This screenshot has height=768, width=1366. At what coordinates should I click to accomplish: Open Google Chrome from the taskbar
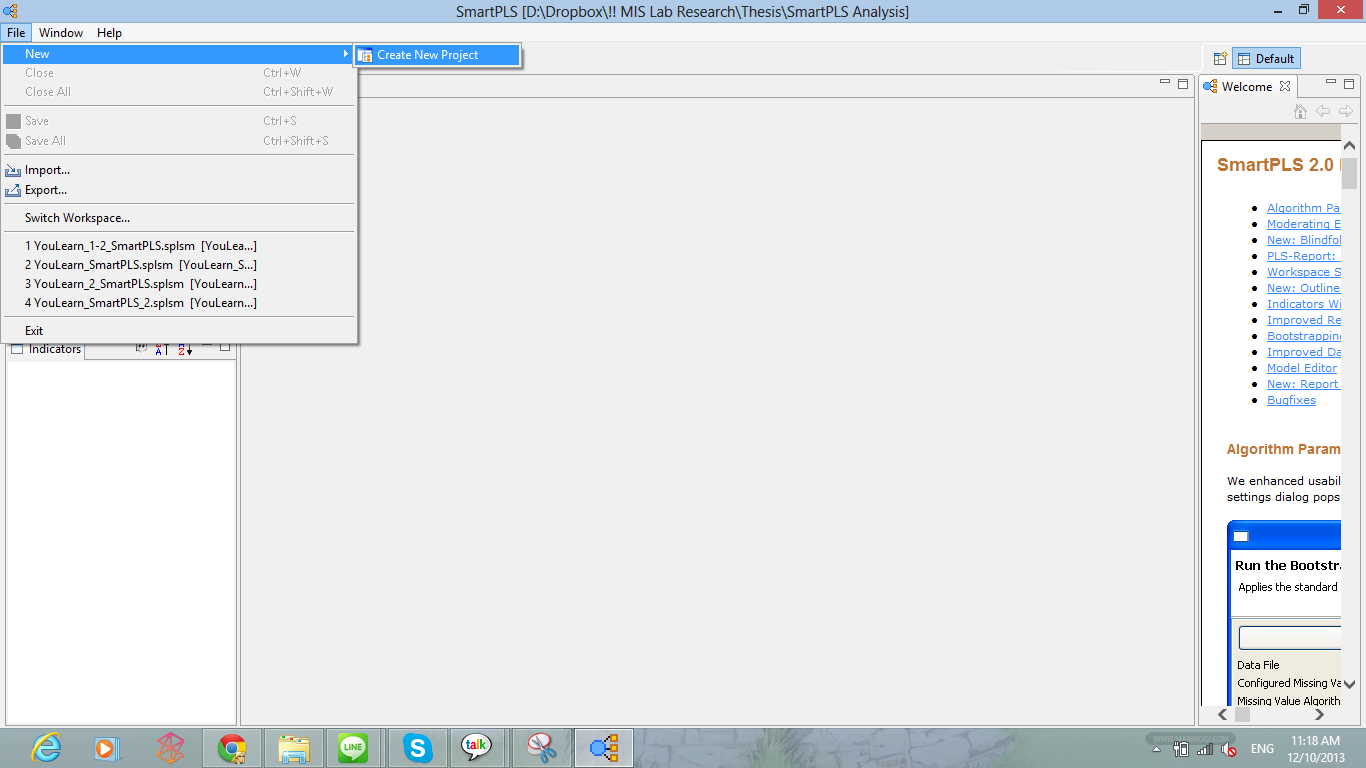point(232,748)
